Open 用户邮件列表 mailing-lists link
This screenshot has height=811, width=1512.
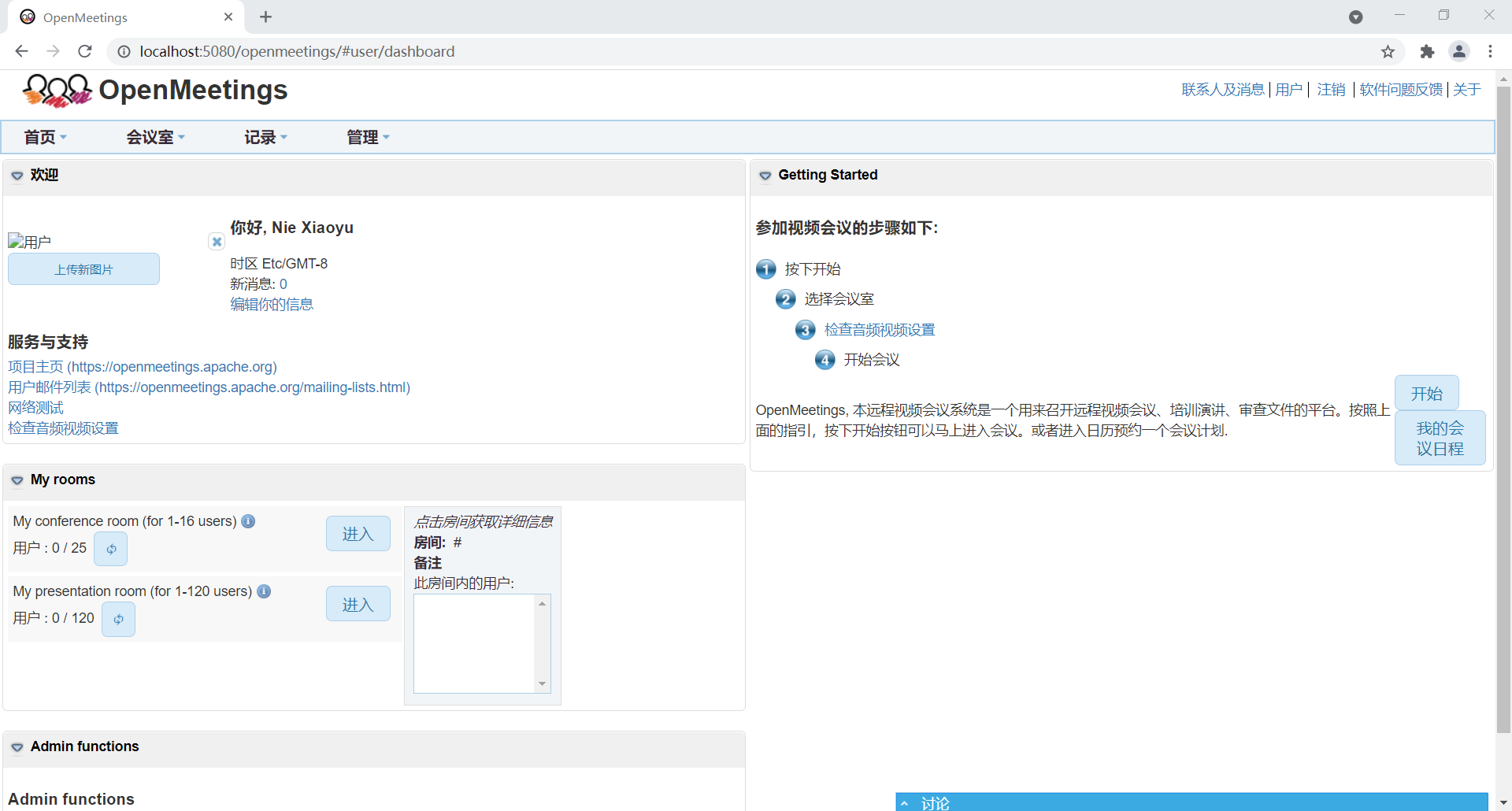[209, 387]
